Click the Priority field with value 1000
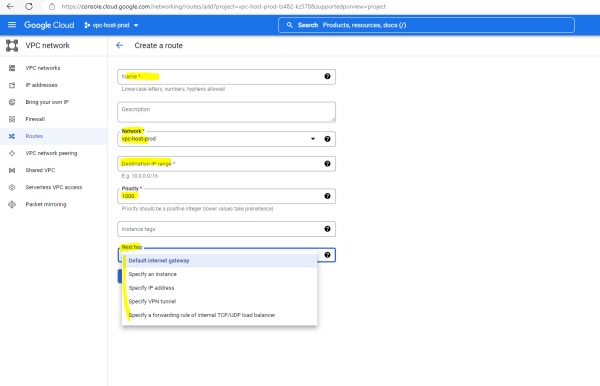The height and width of the screenshot is (386, 600). pyautogui.click(x=227, y=196)
